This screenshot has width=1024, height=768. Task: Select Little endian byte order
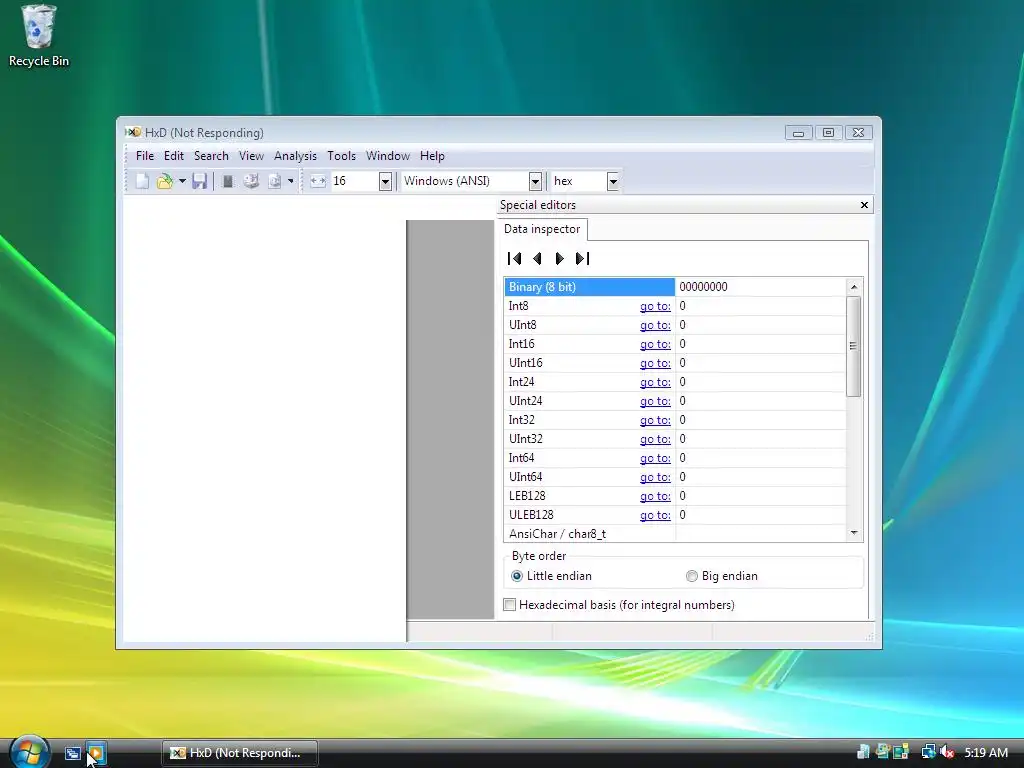[552, 576]
